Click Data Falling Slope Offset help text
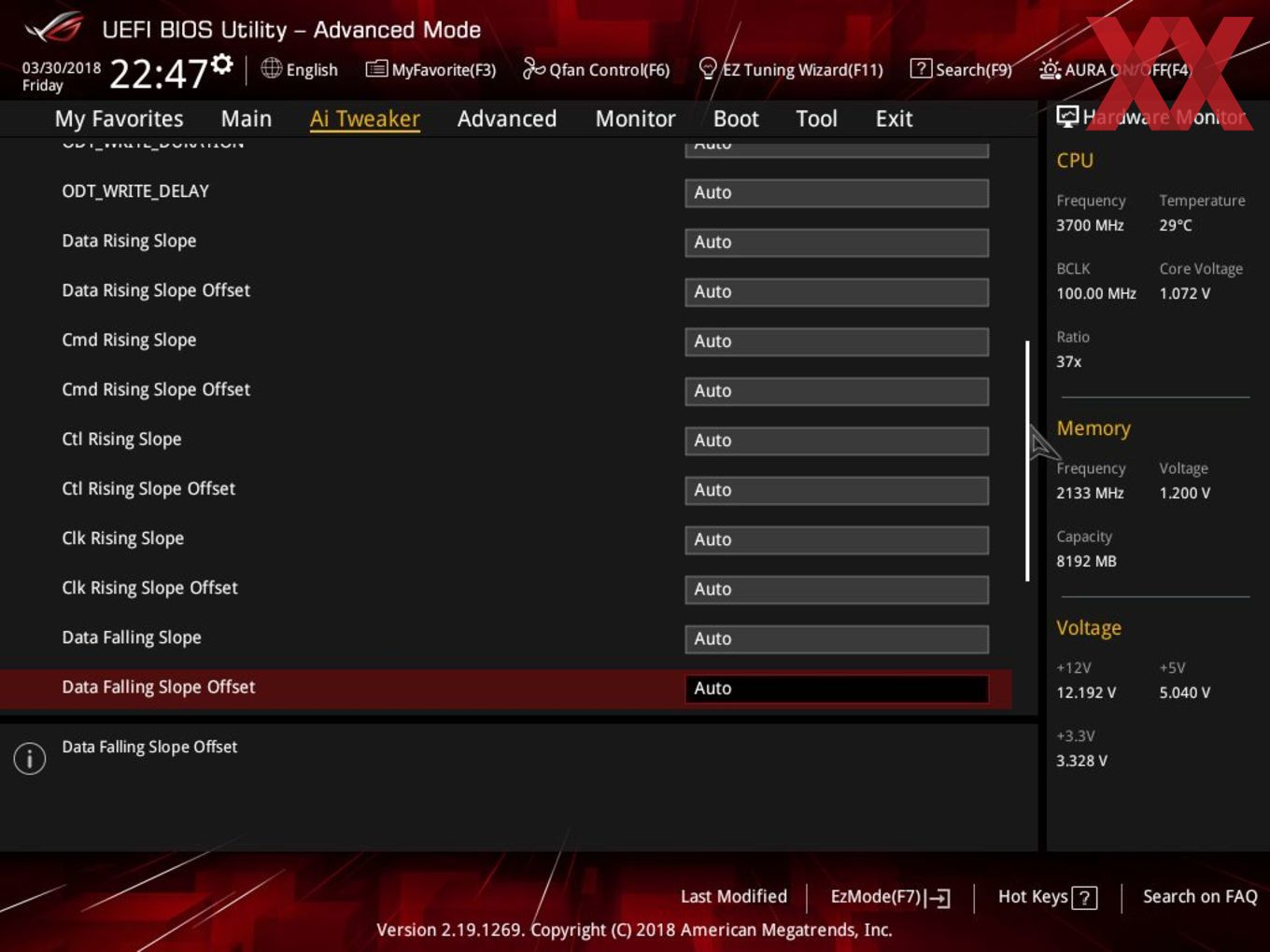1270x952 pixels. (x=149, y=747)
